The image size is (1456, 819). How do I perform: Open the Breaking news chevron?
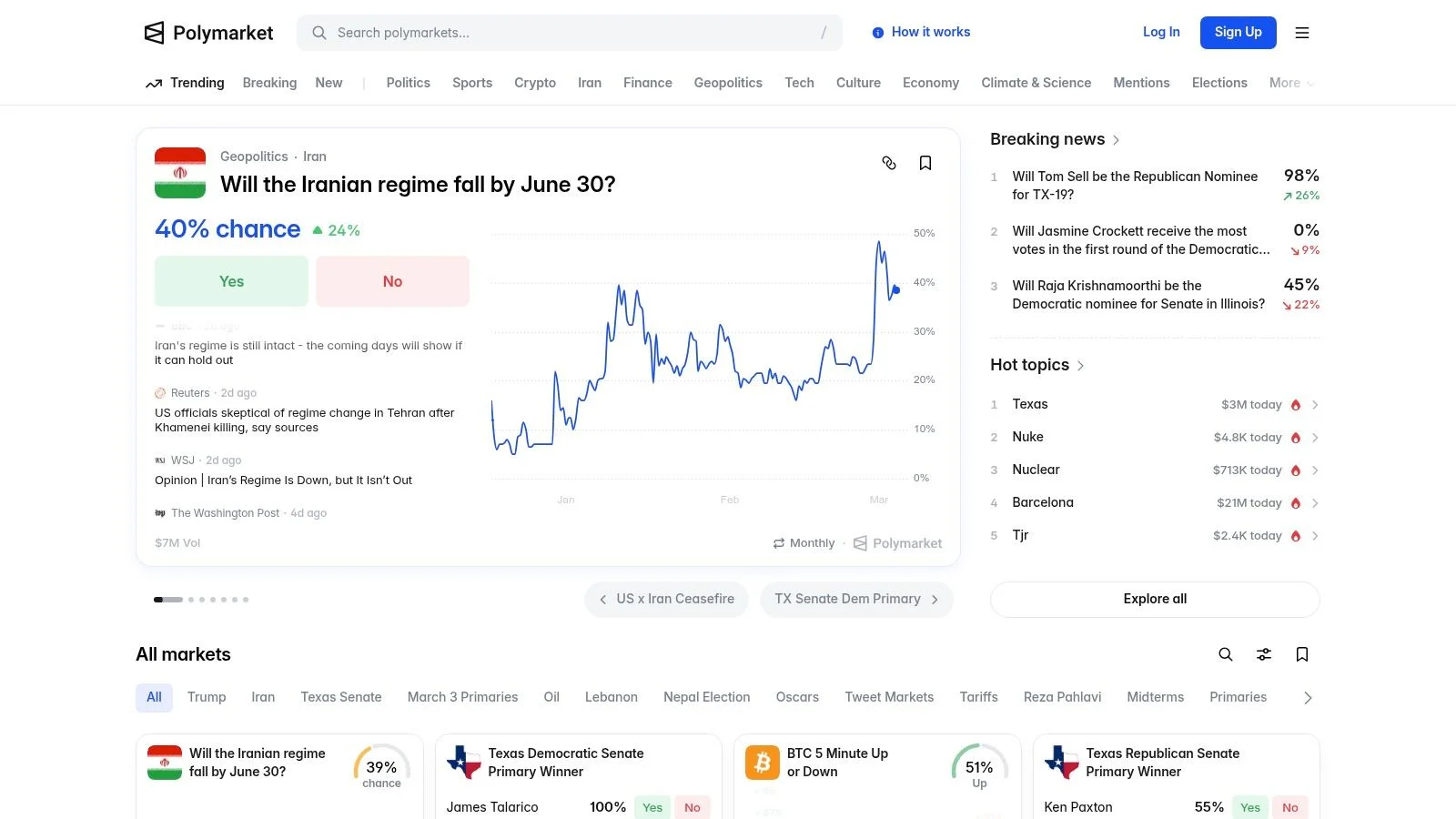pos(1116,140)
